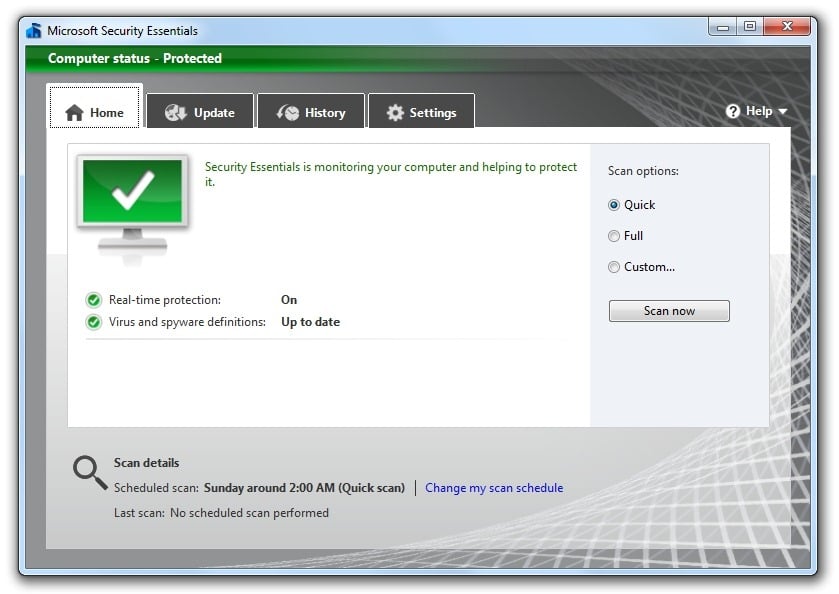Select the Full scan option
The image size is (839, 594).
click(x=614, y=236)
